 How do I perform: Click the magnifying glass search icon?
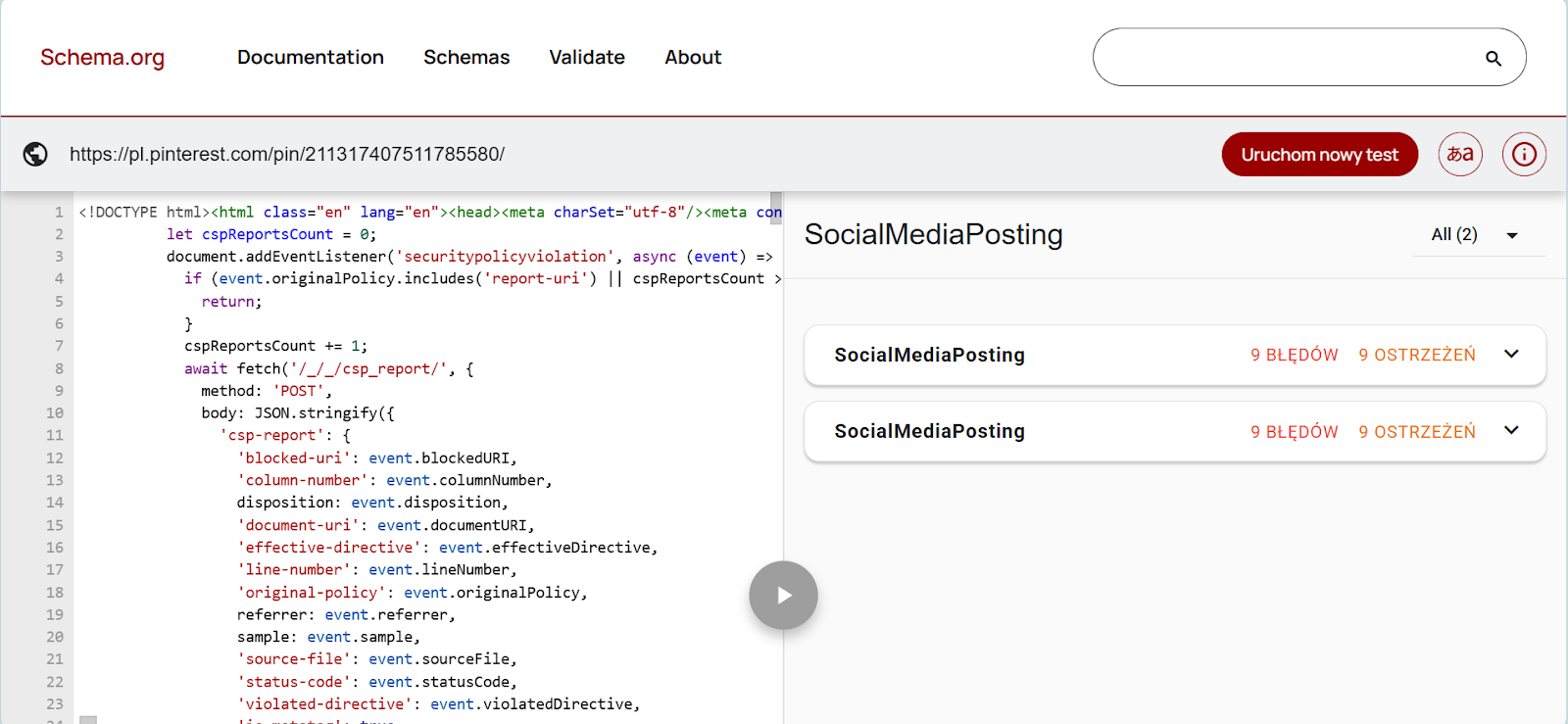[x=1494, y=59]
